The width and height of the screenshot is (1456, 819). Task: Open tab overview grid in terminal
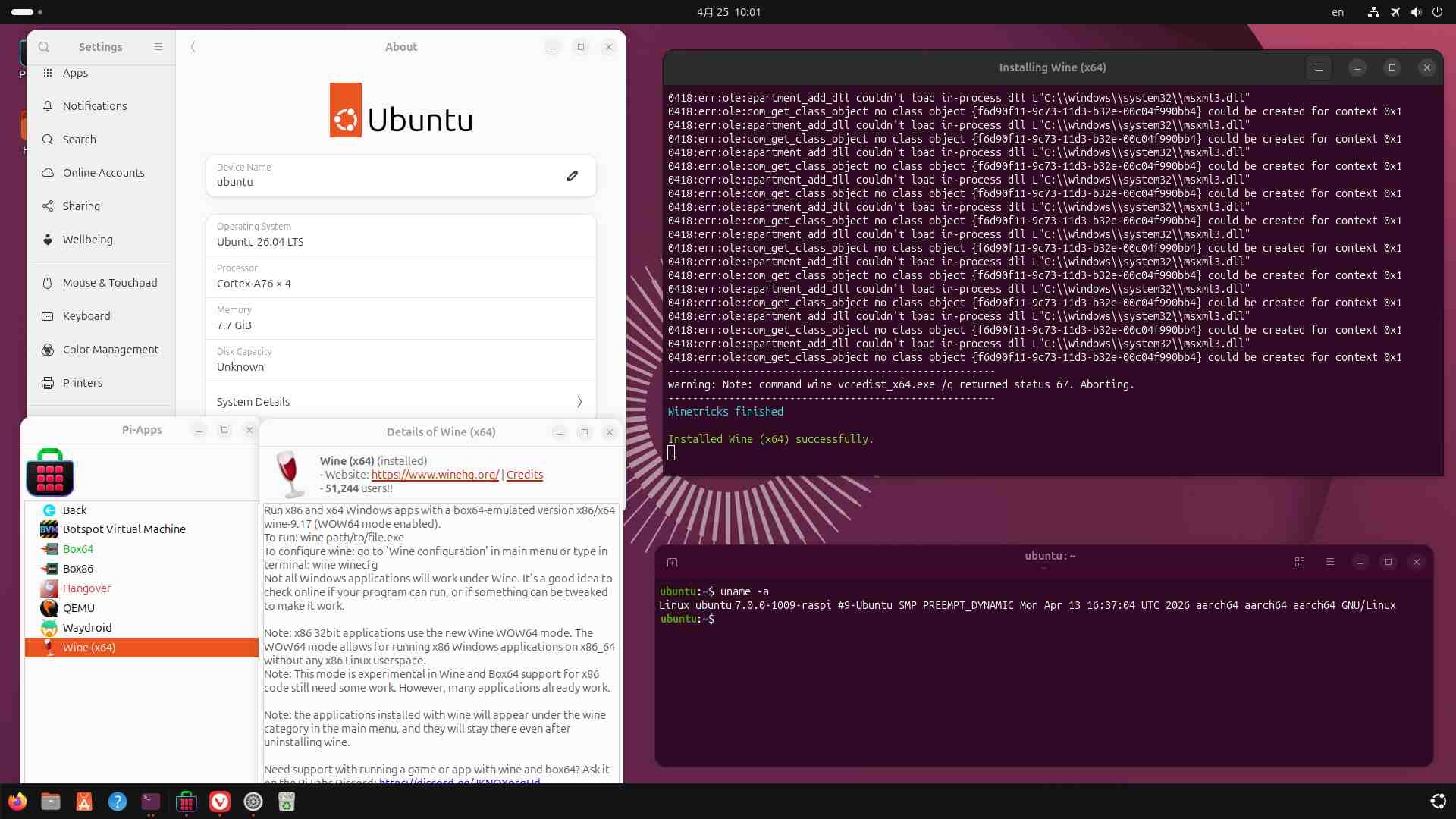point(1300,562)
